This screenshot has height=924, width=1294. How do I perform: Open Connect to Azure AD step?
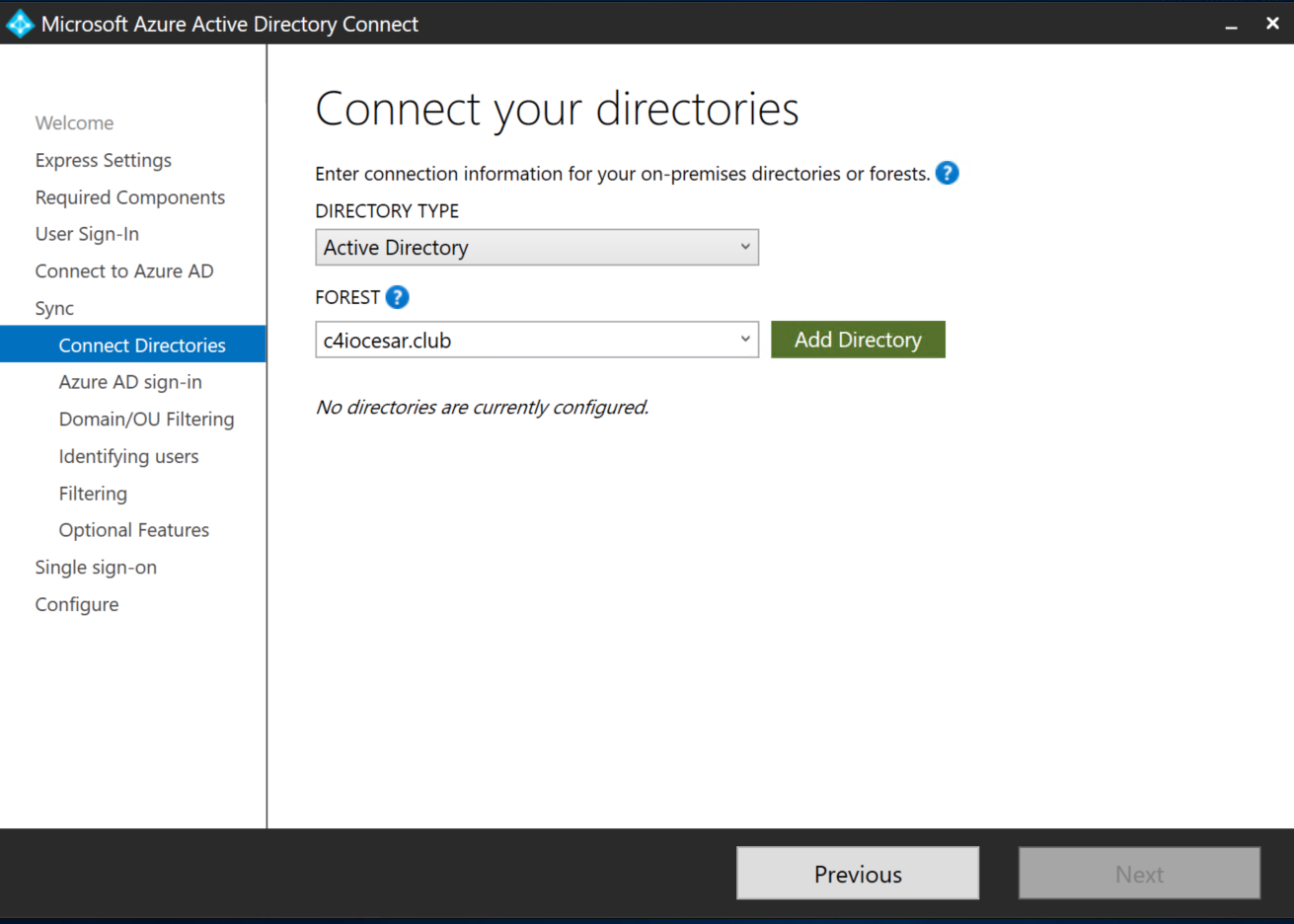(124, 271)
